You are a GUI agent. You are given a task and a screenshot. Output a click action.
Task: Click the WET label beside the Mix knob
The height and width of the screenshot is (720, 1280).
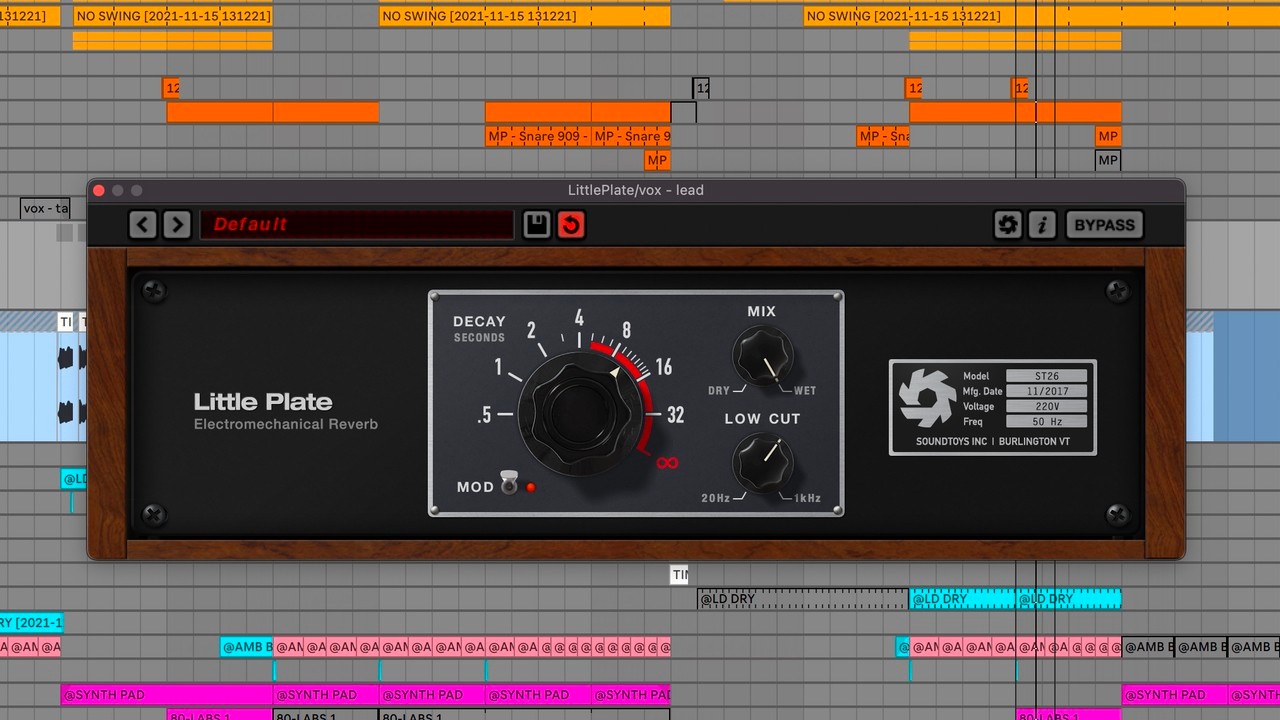tap(805, 390)
